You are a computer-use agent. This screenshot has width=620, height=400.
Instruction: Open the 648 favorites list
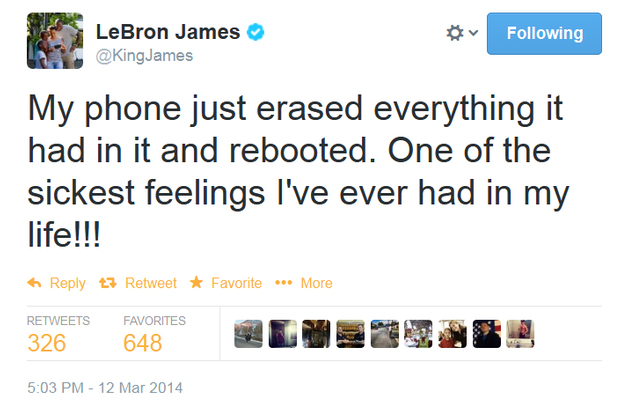pyautogui.click(x=142, y=343)
